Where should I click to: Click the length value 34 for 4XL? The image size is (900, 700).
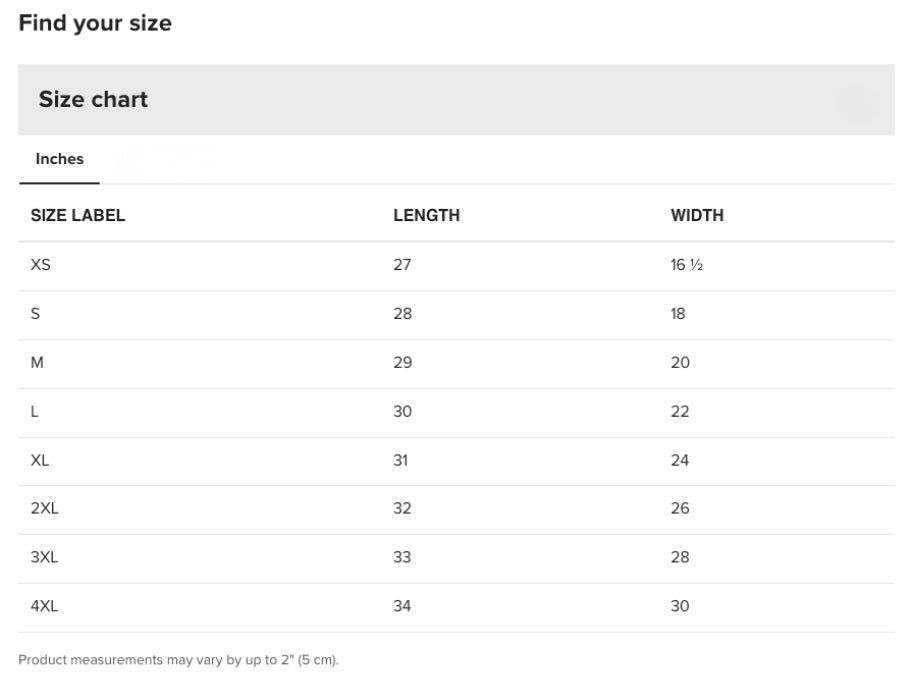tap(402, 606)
